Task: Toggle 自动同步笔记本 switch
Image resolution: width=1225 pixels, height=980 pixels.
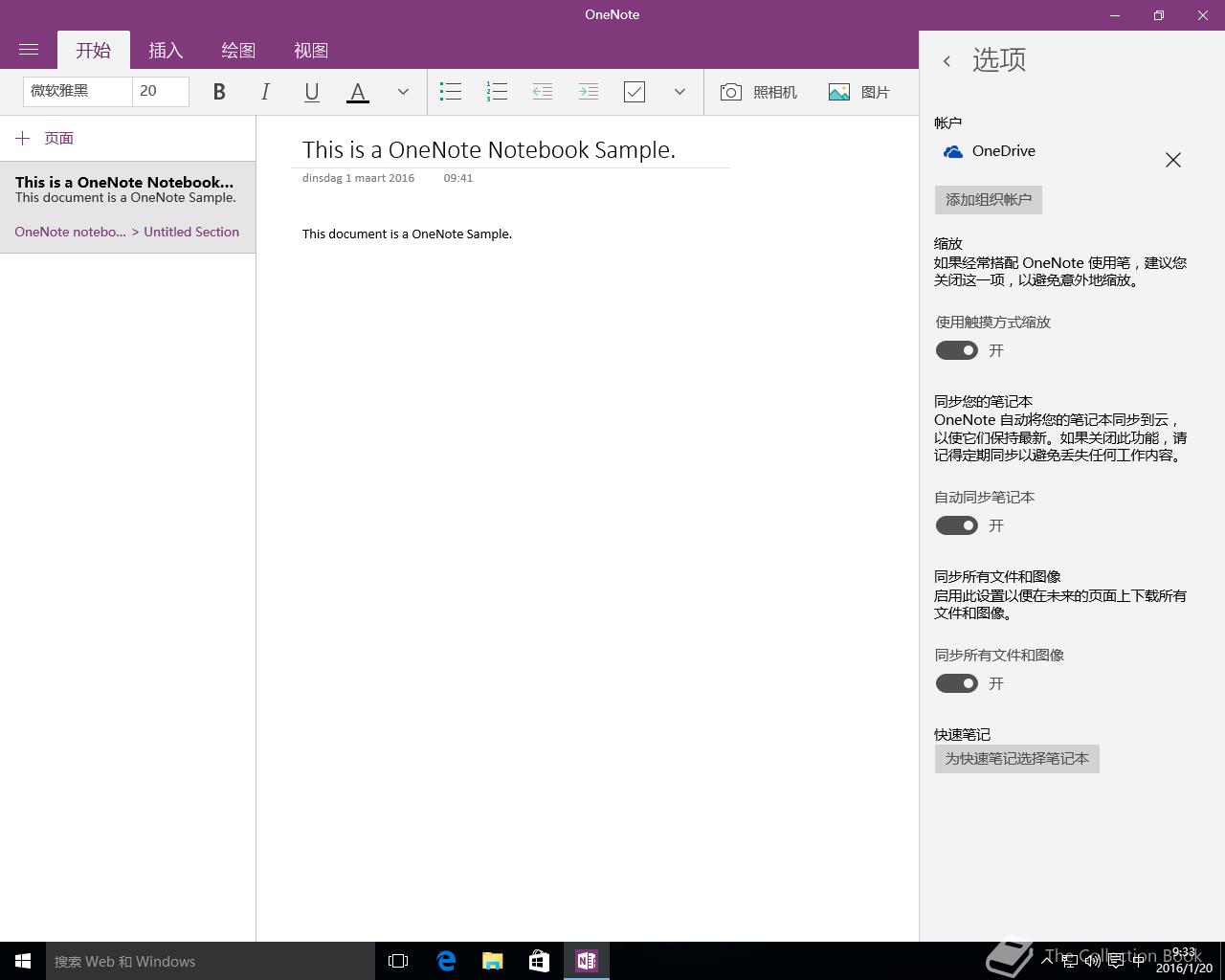Action: click(x=957, y=525)
